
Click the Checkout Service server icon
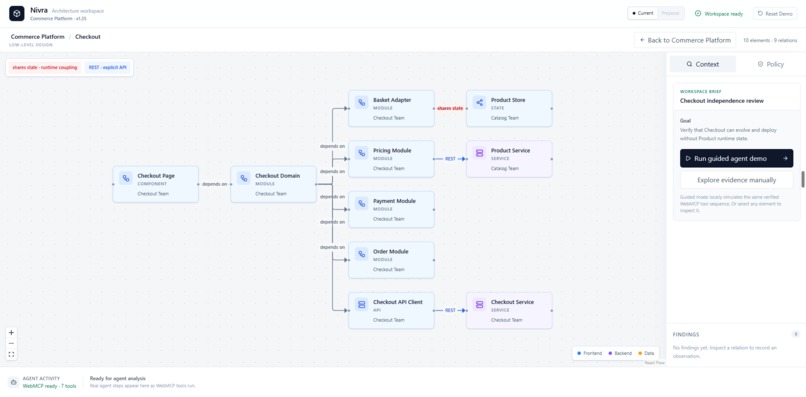[479, 304]
